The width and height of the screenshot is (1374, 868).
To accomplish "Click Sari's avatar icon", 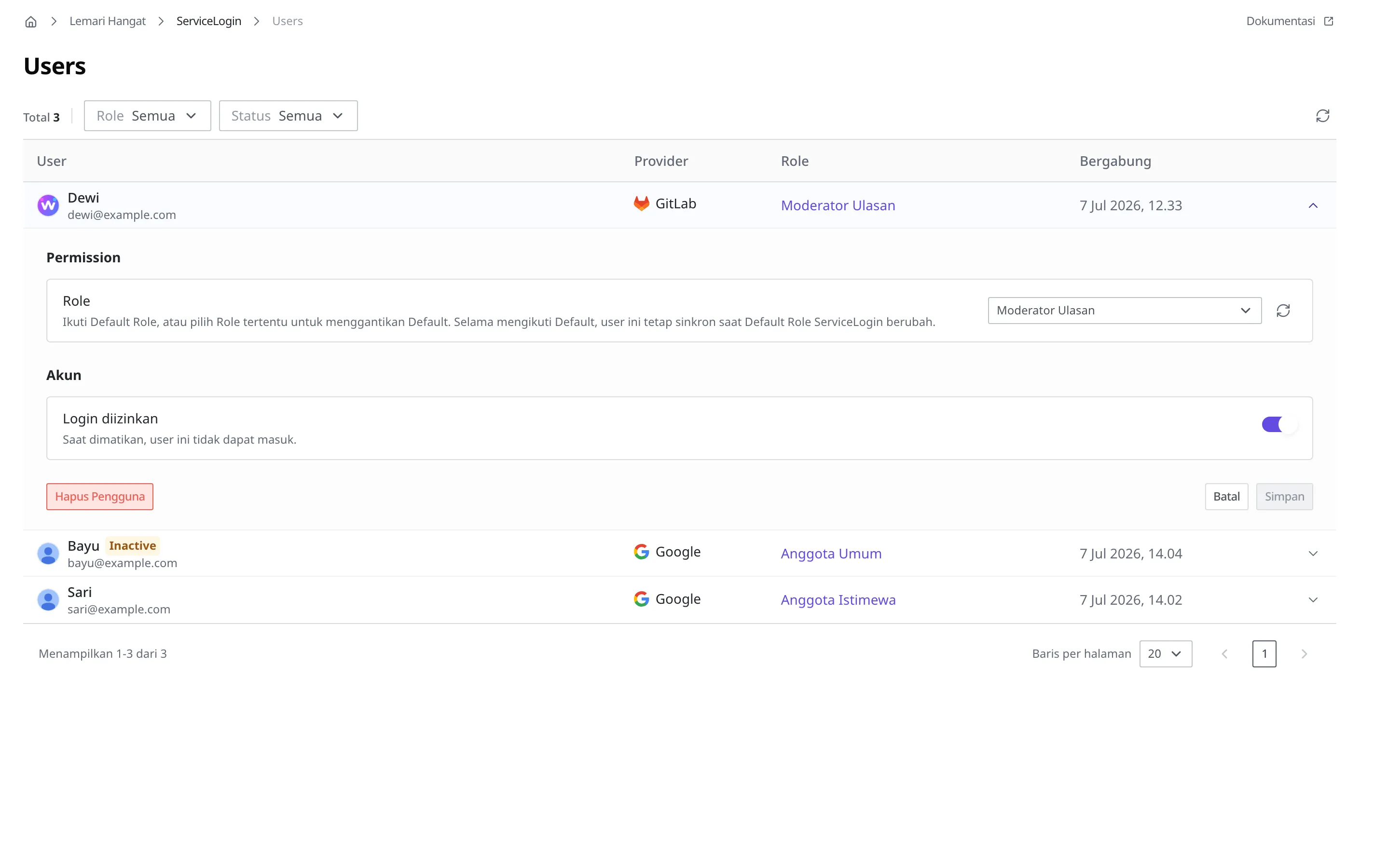I will click(x=48, y=599).
